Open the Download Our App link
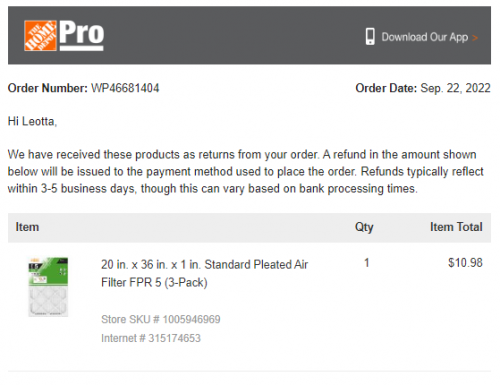Screen dimensions: 500x385 click(425, 37)
